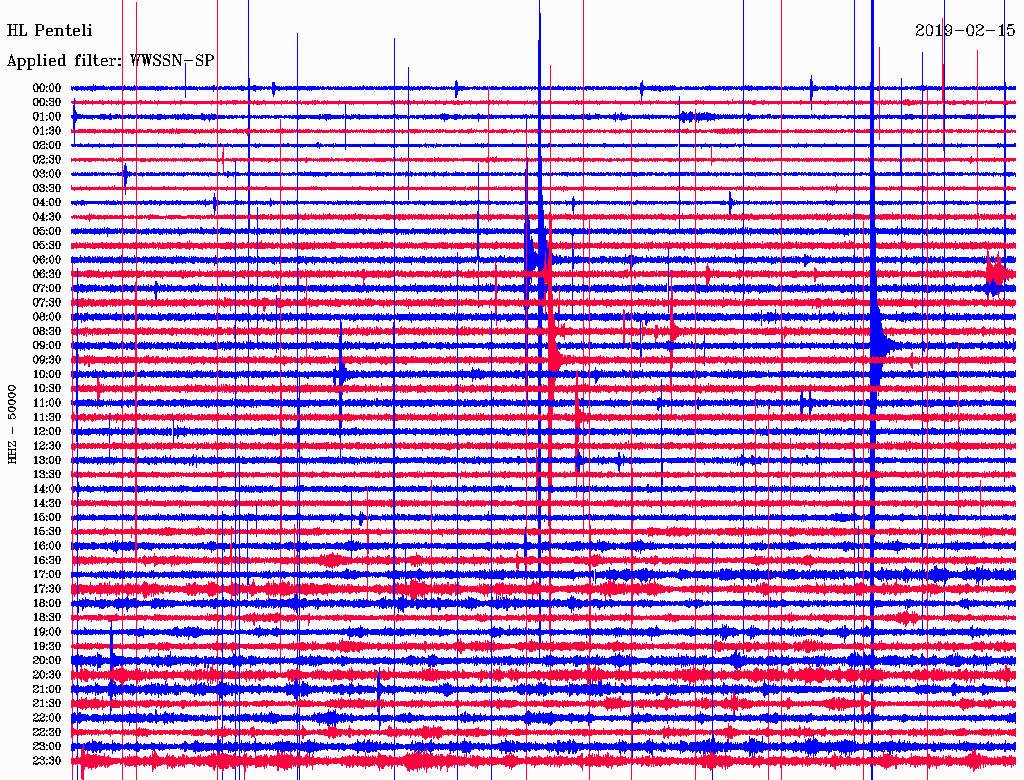Select the 20:00 time label
The height and width of the screenshot is (780, 1024).
pos(47,660)
